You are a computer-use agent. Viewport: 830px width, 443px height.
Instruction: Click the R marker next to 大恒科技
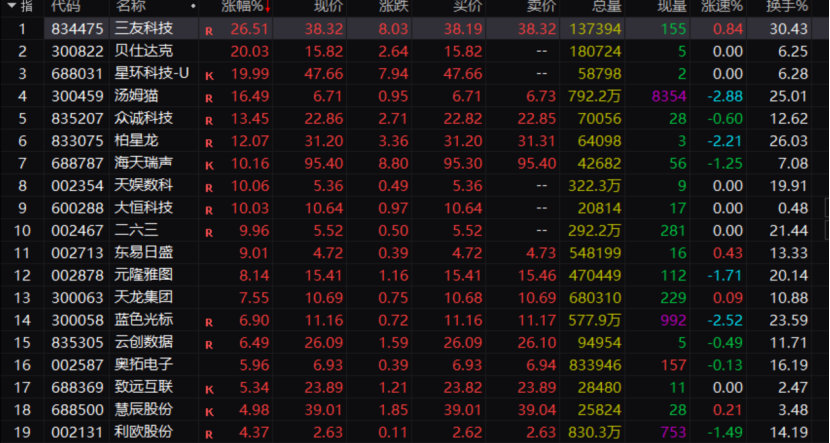point(209,209)
